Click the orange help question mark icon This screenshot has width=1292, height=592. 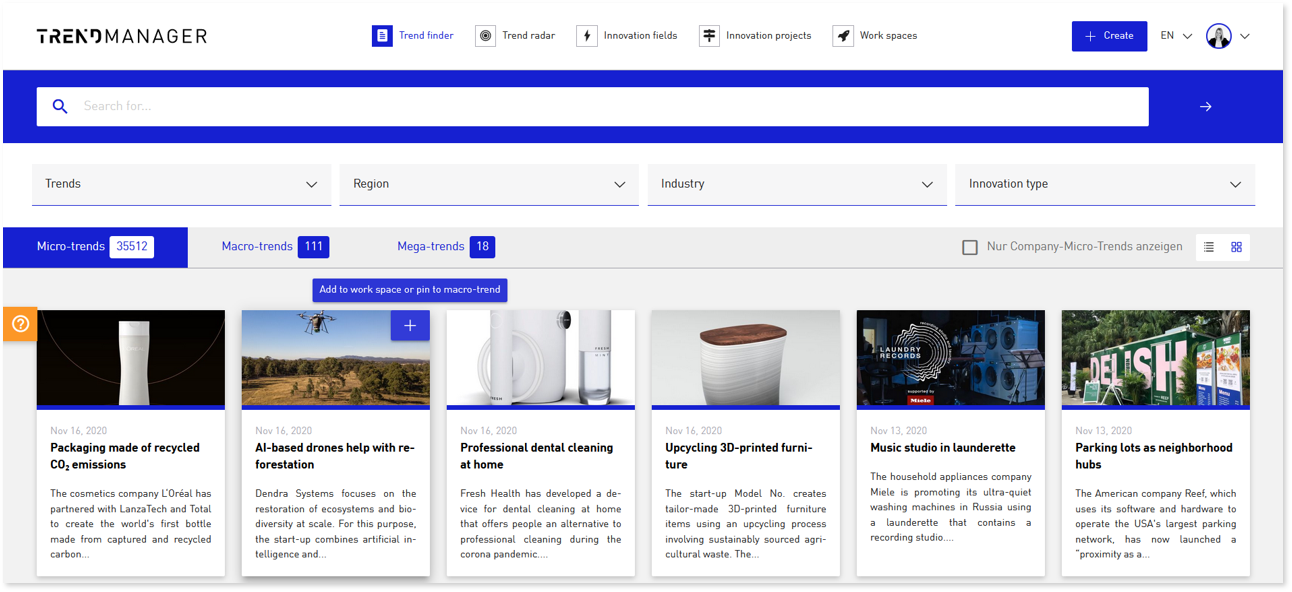(x=20, y=324)
